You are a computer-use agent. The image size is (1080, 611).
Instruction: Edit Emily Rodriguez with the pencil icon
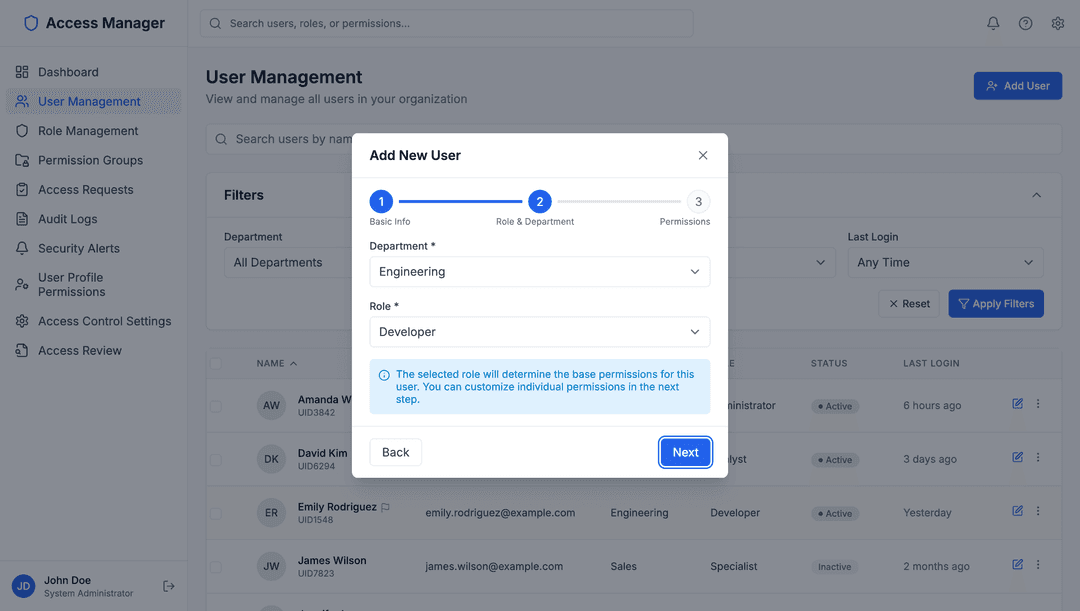click(x=1017, y=510)
